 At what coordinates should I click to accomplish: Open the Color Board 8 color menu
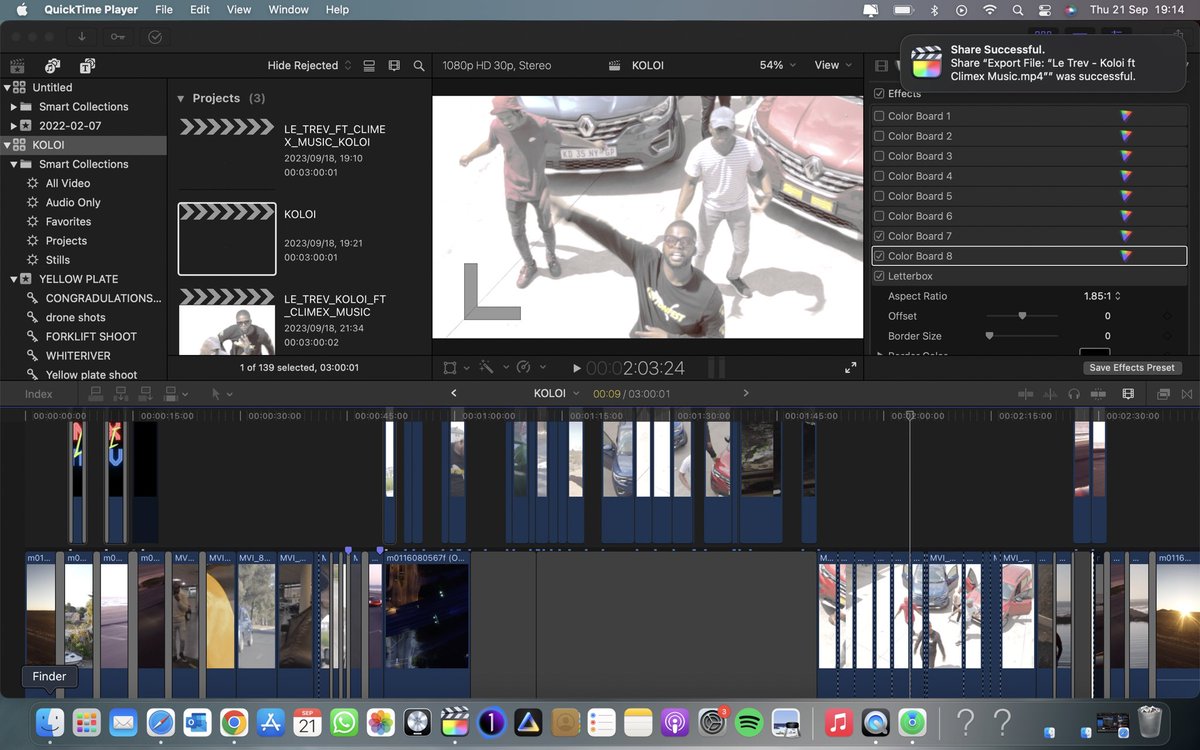click(1127, 256)
